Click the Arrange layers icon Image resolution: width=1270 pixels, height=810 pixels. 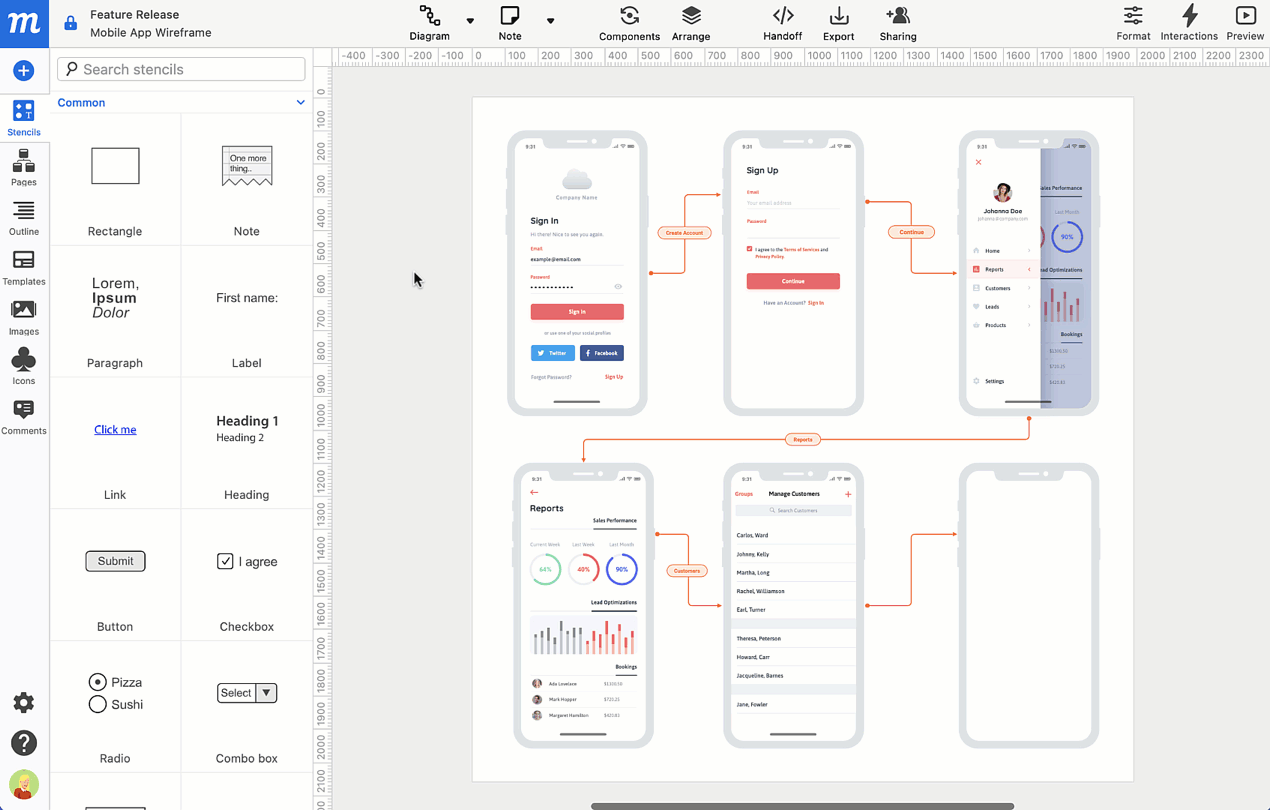pyautogui.click(x=691, y=22)
